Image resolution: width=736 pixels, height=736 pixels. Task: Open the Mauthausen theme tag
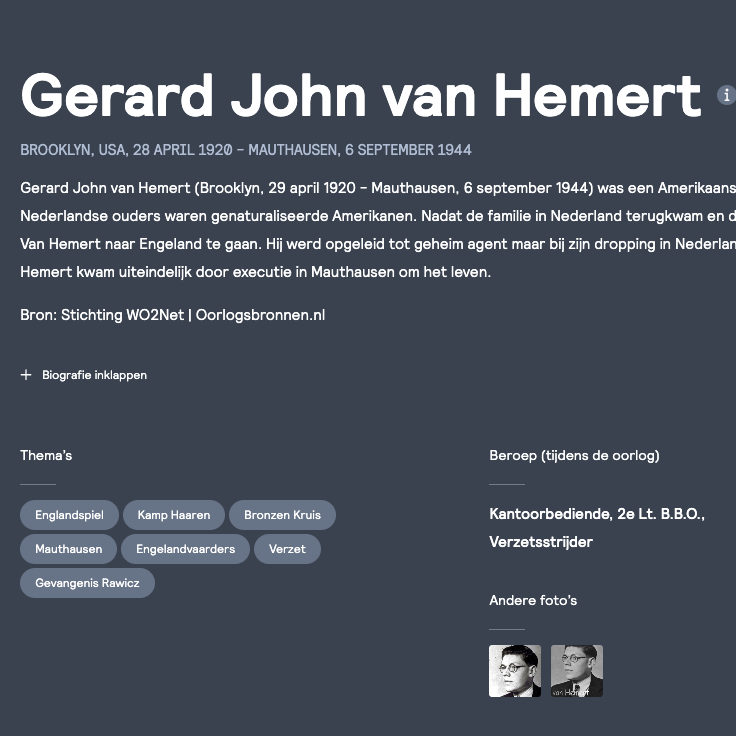(x=68, y=549)
